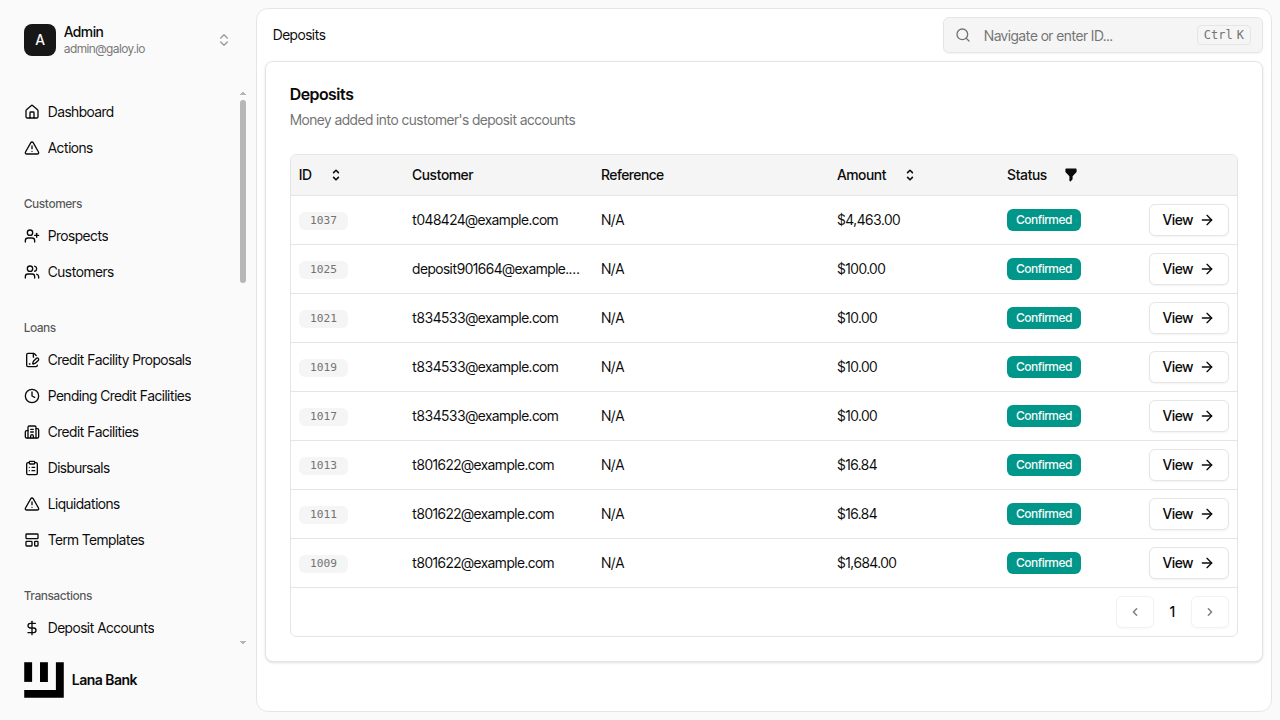Screen dimensions: 1280x720
Task: Click ID badge 1013
Action: pyautogui.click(x=323, y=465)
